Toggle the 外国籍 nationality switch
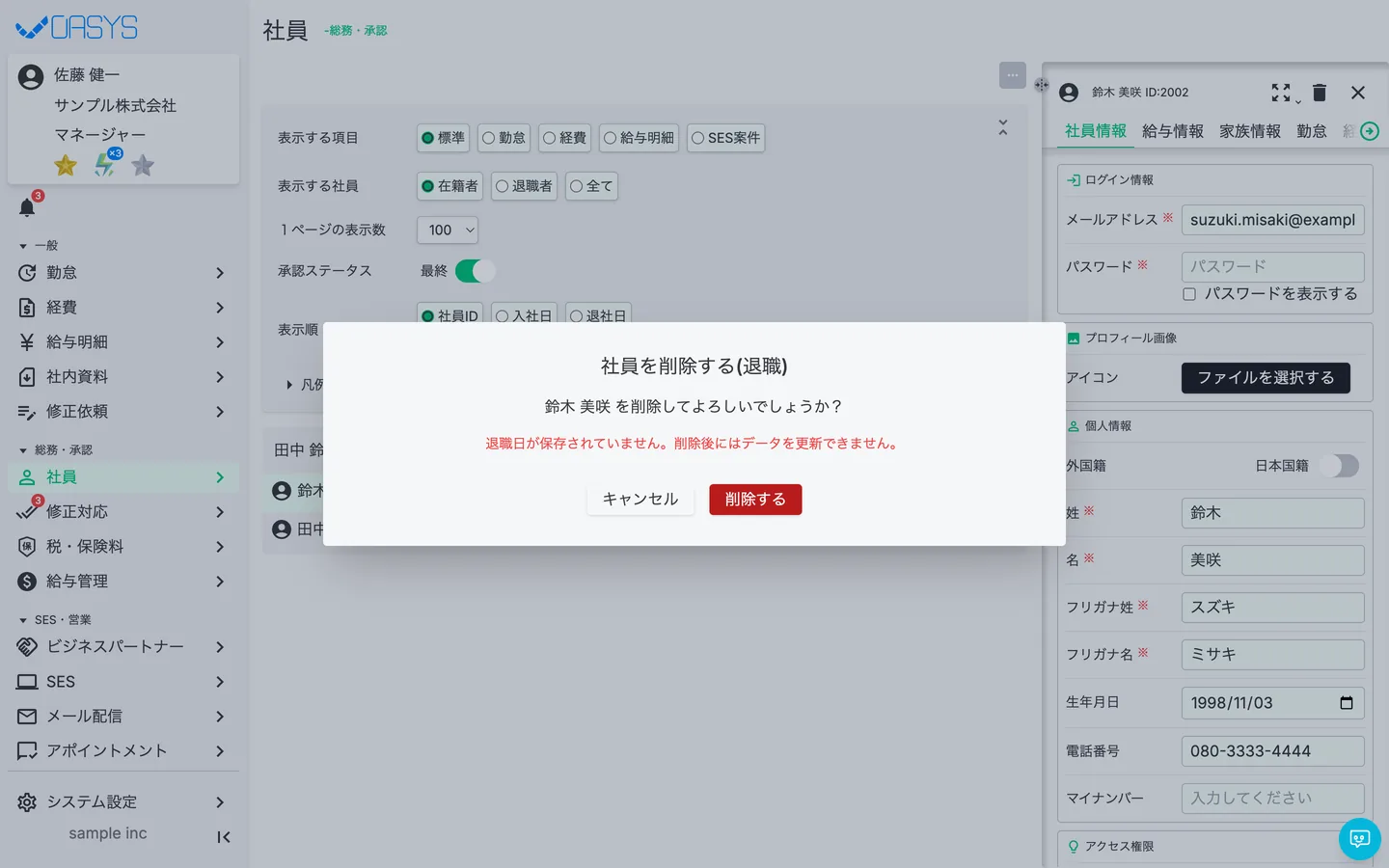The width and height of the screenshot is (1389, 868). tap(1339, 466)
